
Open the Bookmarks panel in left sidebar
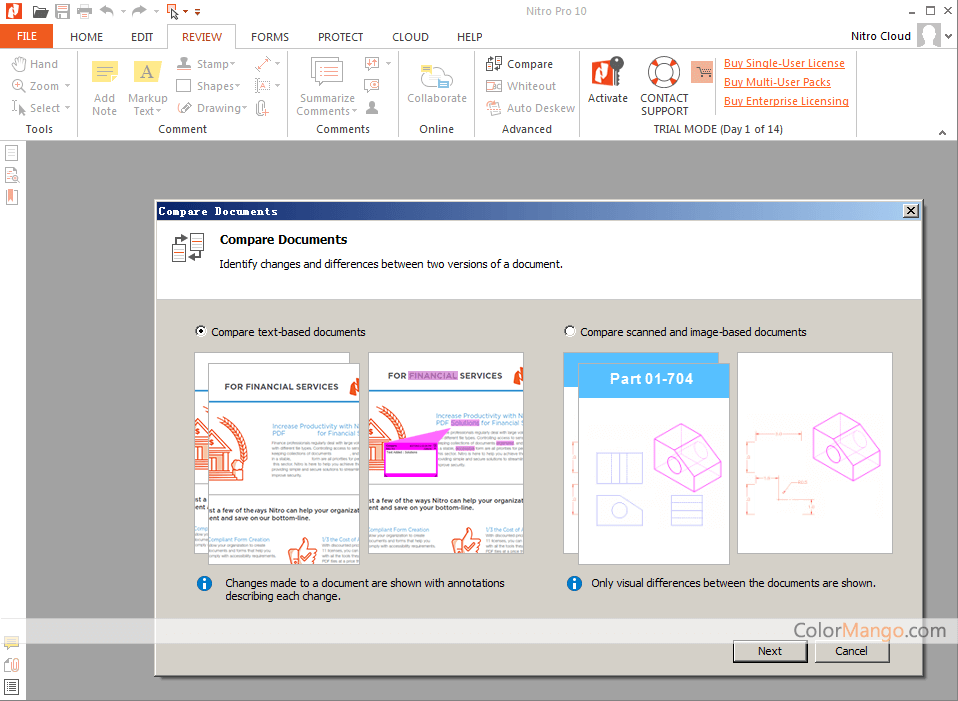[x=12, y=197]
